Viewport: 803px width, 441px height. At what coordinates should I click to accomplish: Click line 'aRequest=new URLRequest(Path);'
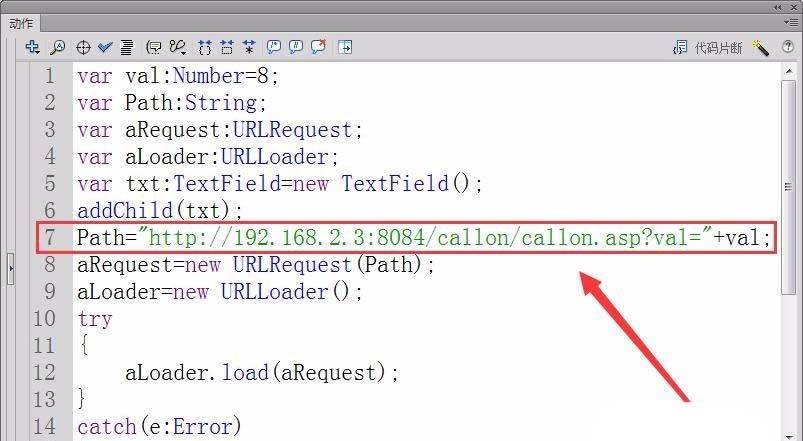click(256, 264)
